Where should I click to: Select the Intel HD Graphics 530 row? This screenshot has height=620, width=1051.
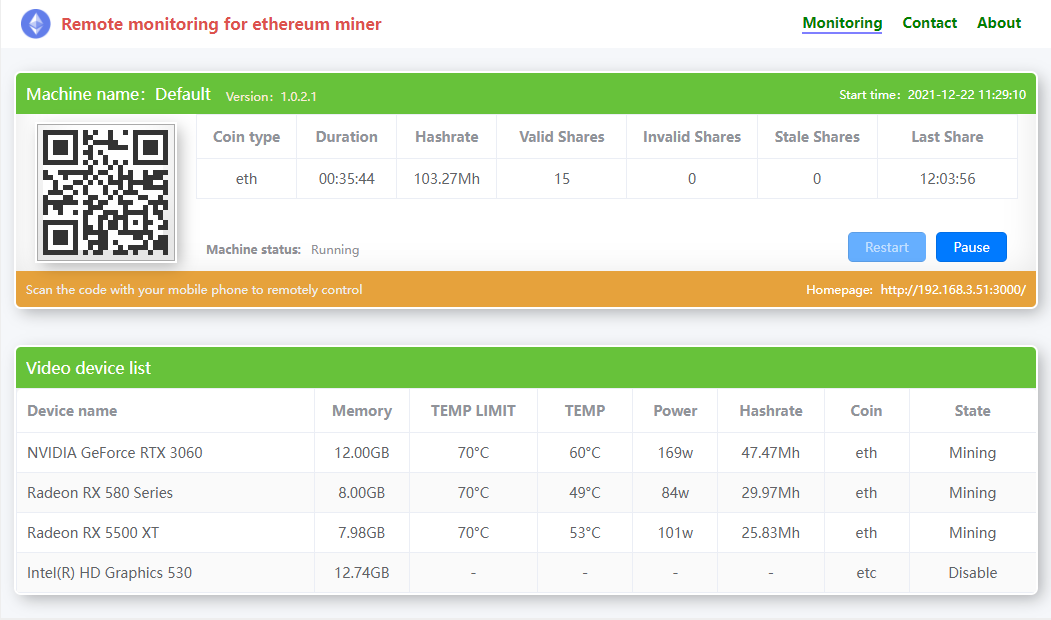(526, 573)
